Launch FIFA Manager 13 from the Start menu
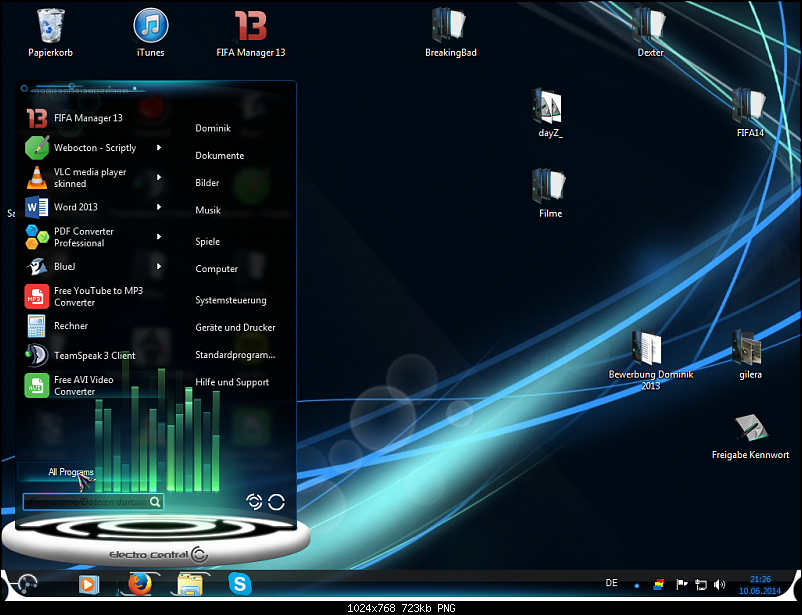802x615 pixels. click(x=93, y=118)
